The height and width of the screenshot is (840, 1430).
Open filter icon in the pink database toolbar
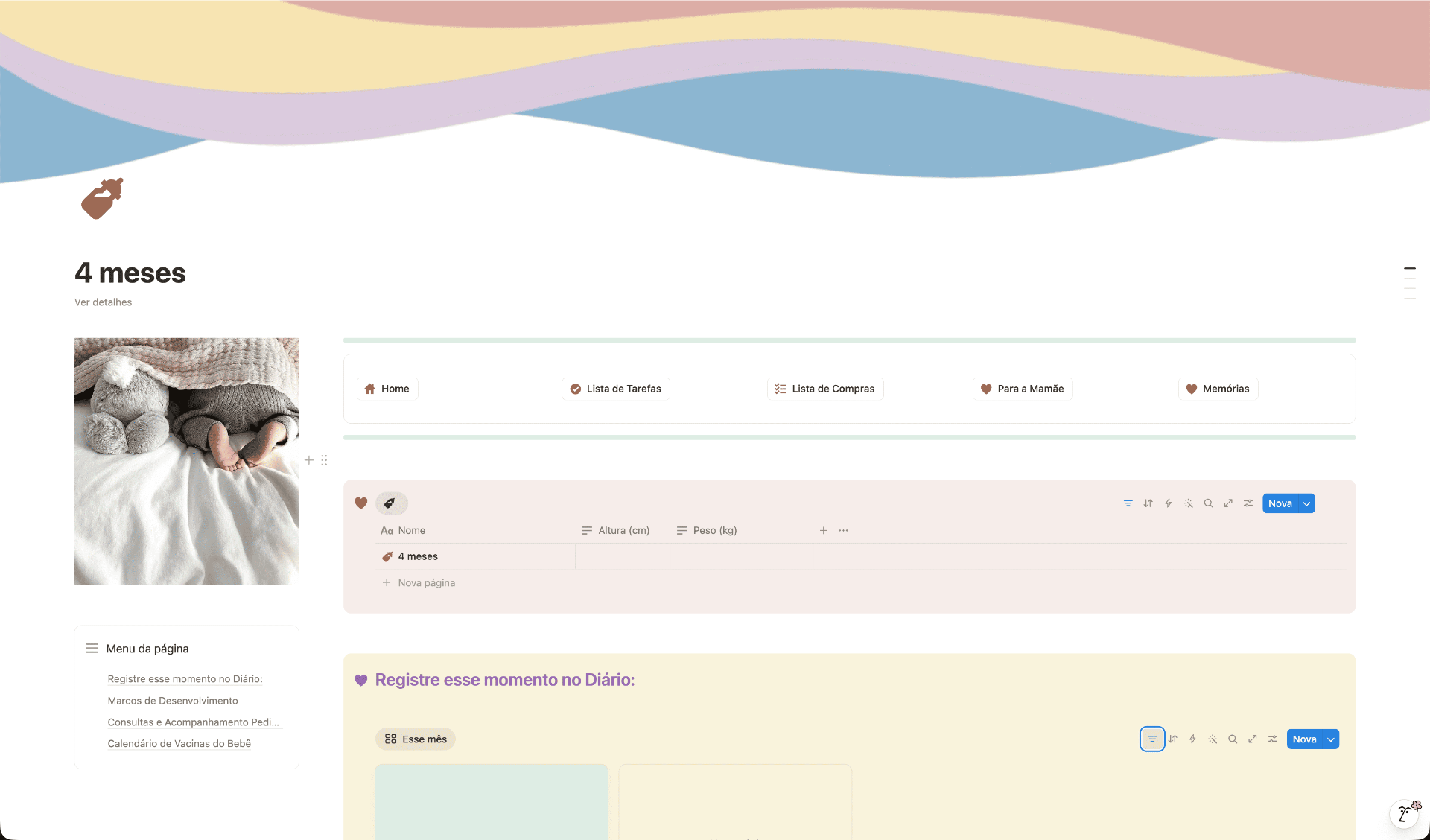pos(1128,503)
